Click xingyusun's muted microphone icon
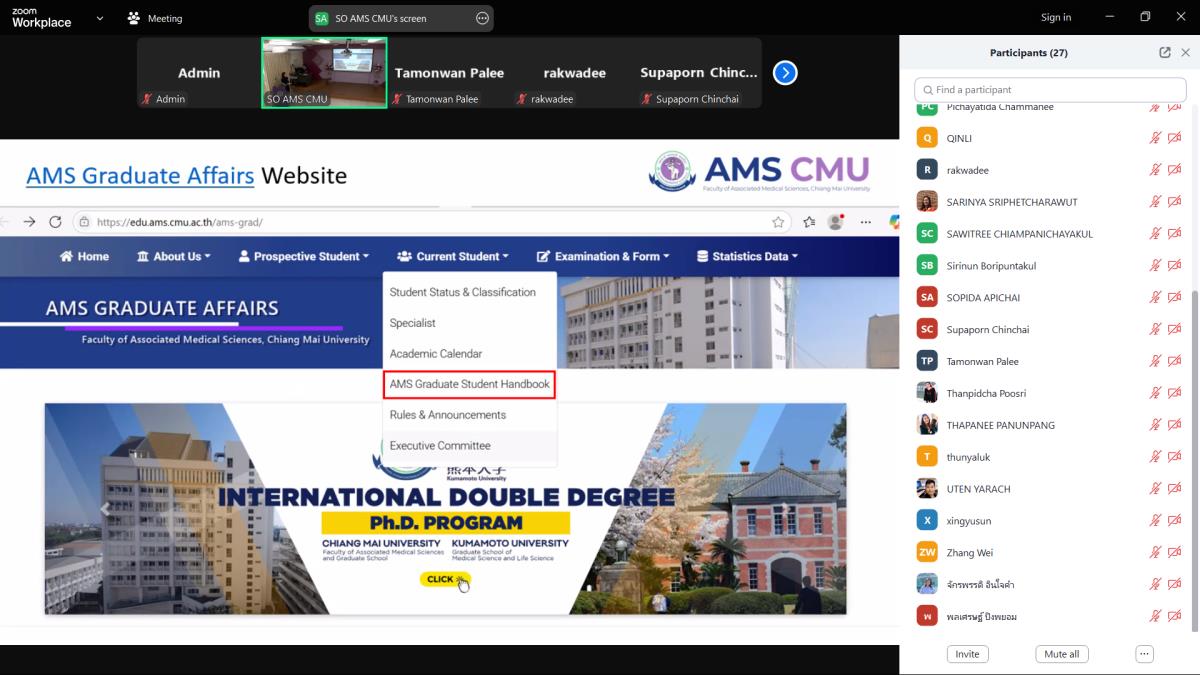The width and height of the screenshot is (1200, 675). coord(1155,520)
